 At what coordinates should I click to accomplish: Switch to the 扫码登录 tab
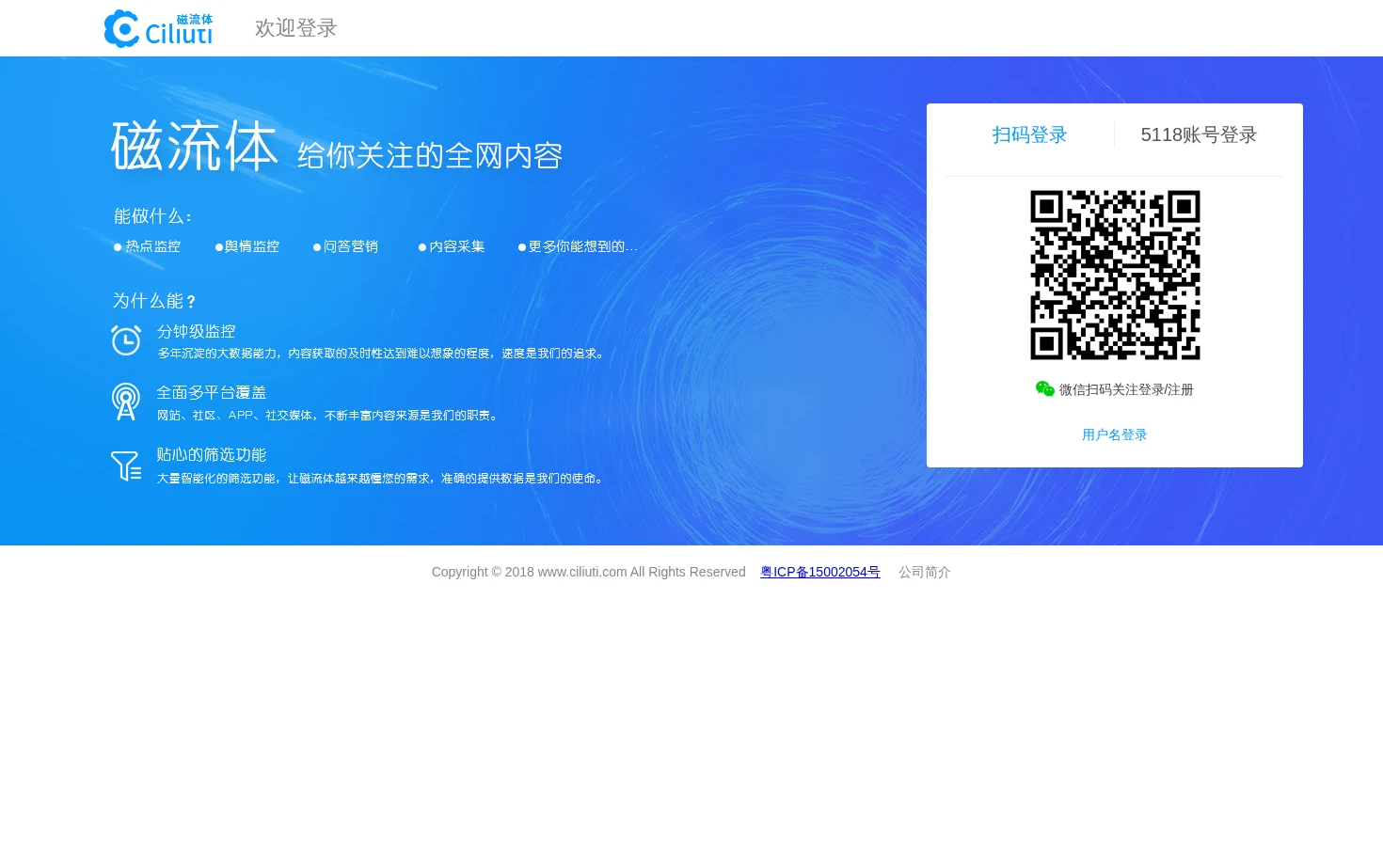[x=1030, y=134]
